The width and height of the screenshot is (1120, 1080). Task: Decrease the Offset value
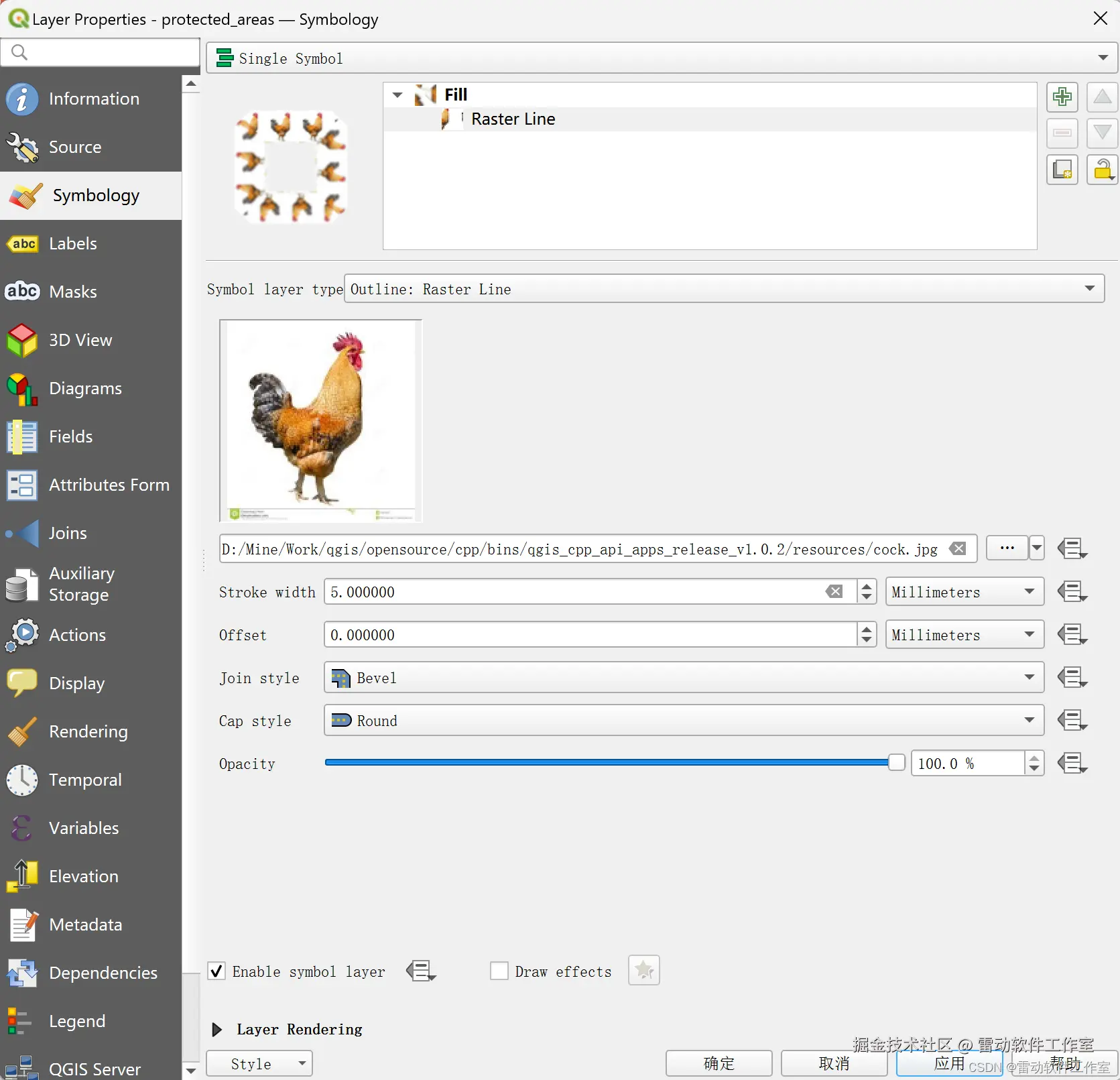[867, 641]
